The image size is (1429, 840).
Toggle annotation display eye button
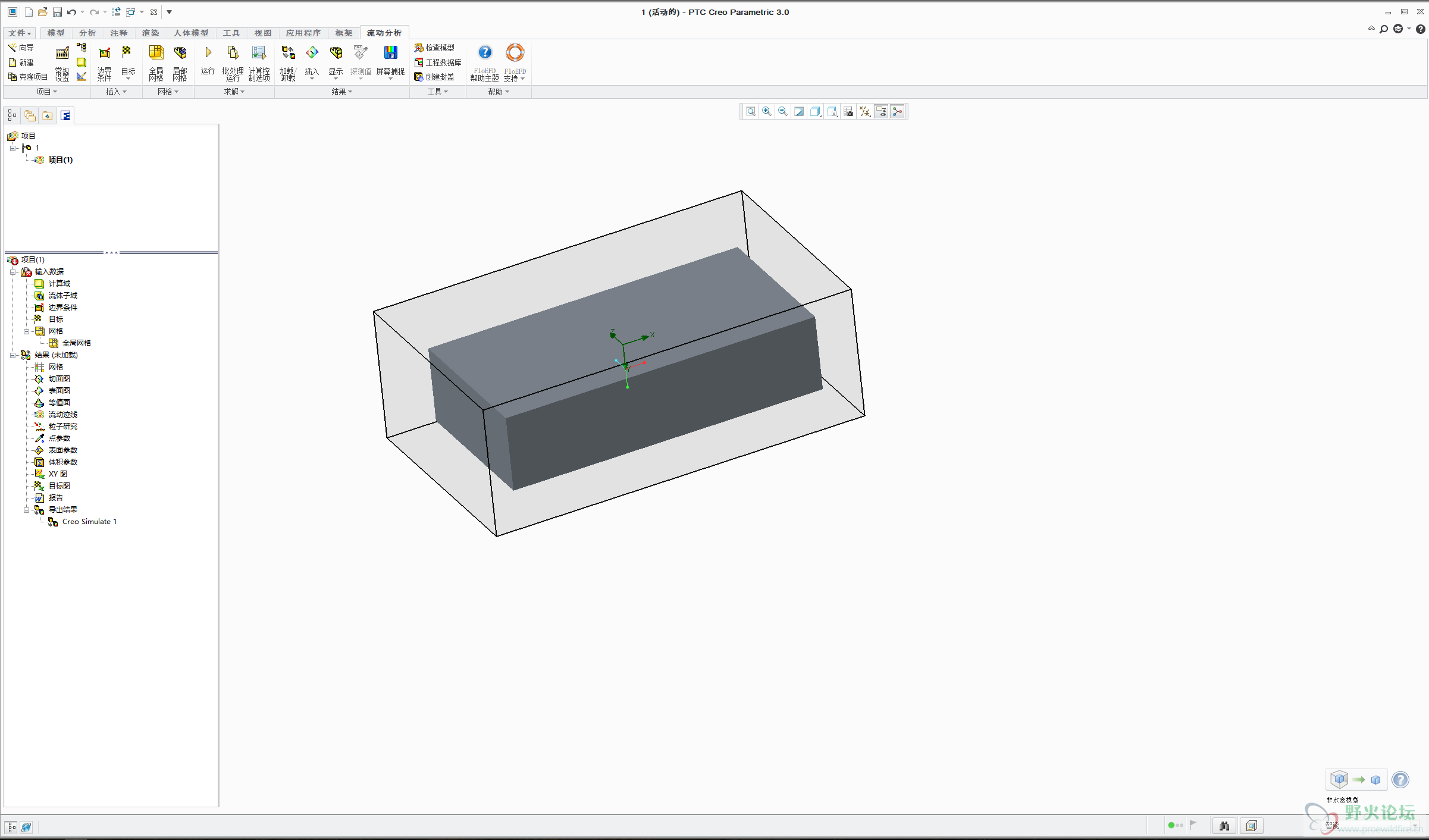(x=881, y=111)
